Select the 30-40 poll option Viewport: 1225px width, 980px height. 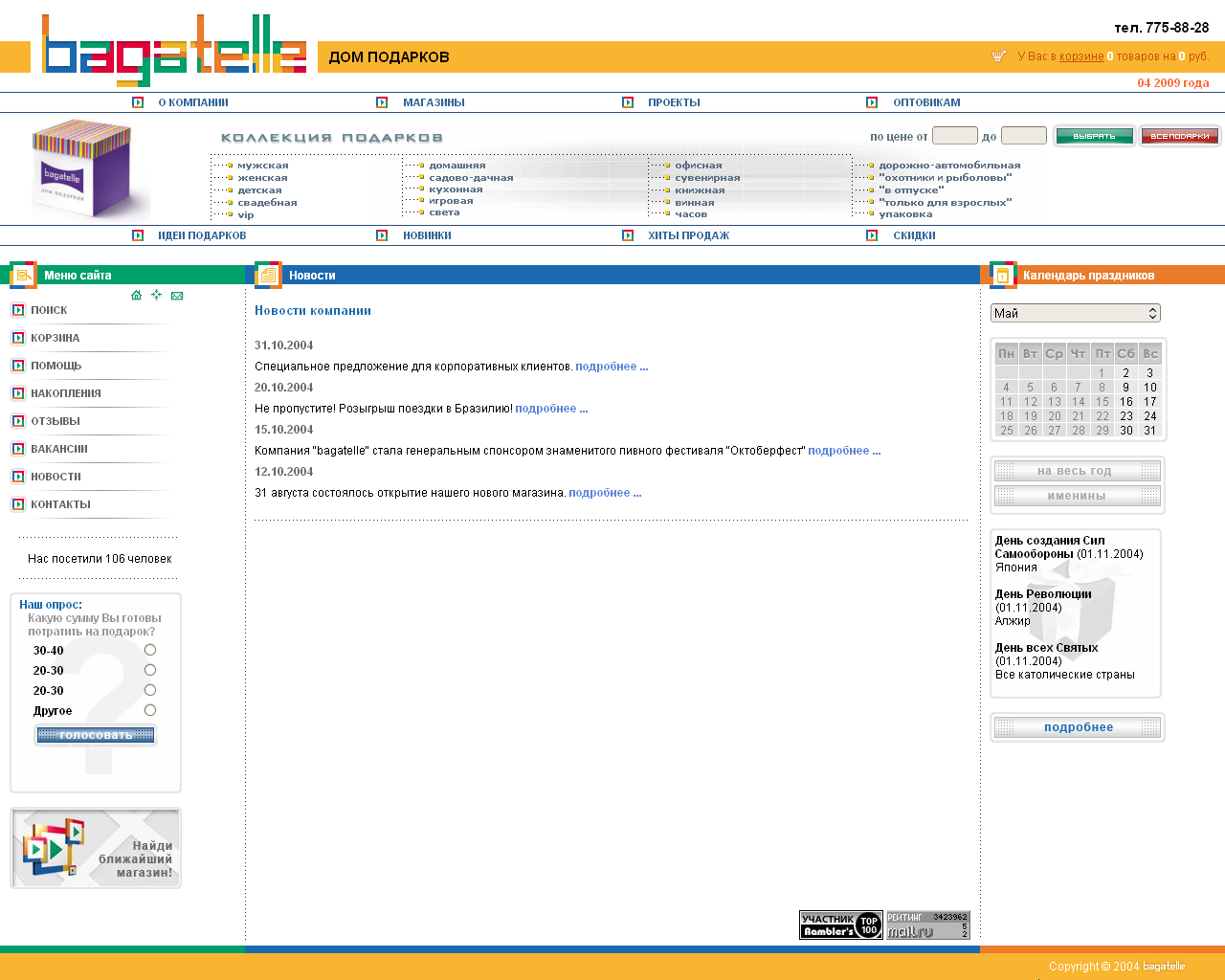(150, 650)
